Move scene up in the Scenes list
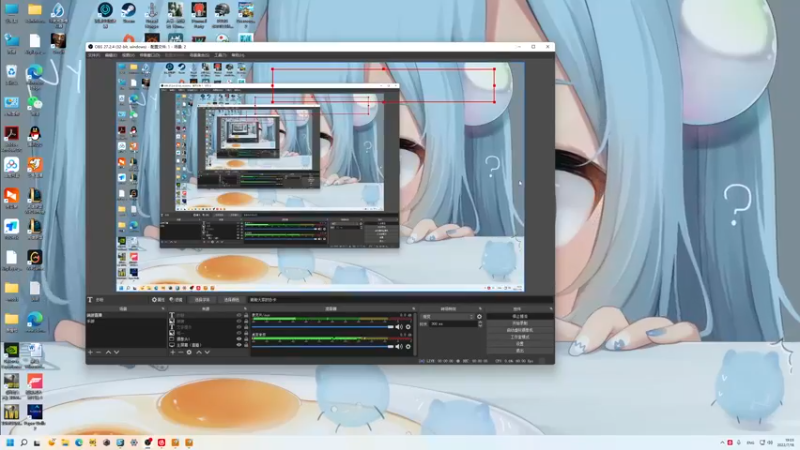 (x=108, y=352)
